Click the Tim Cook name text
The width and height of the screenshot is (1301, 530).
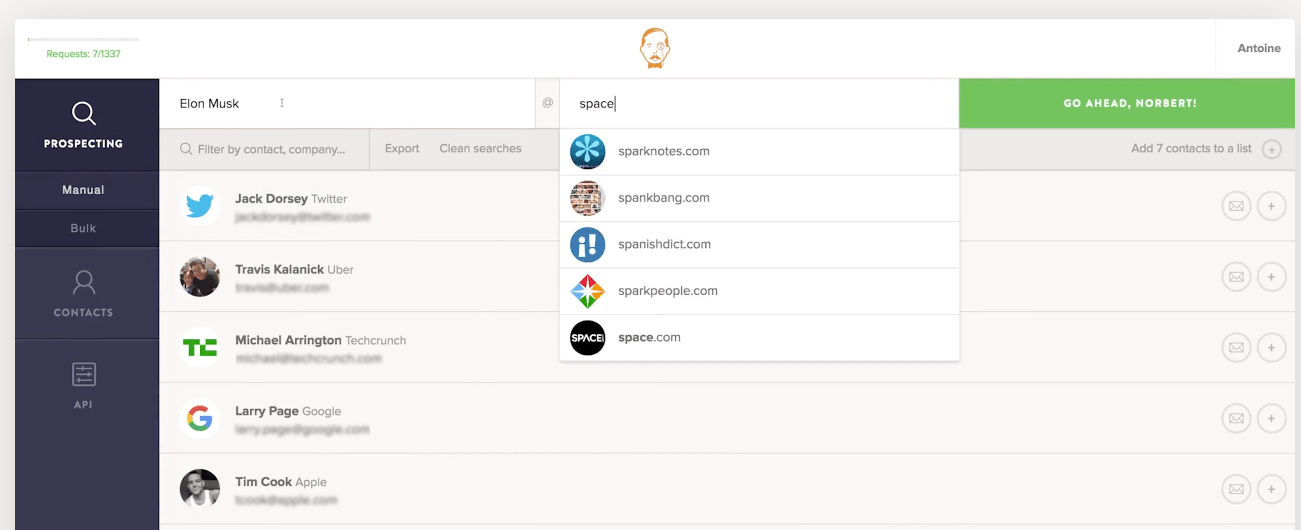[x=263, y=482]
